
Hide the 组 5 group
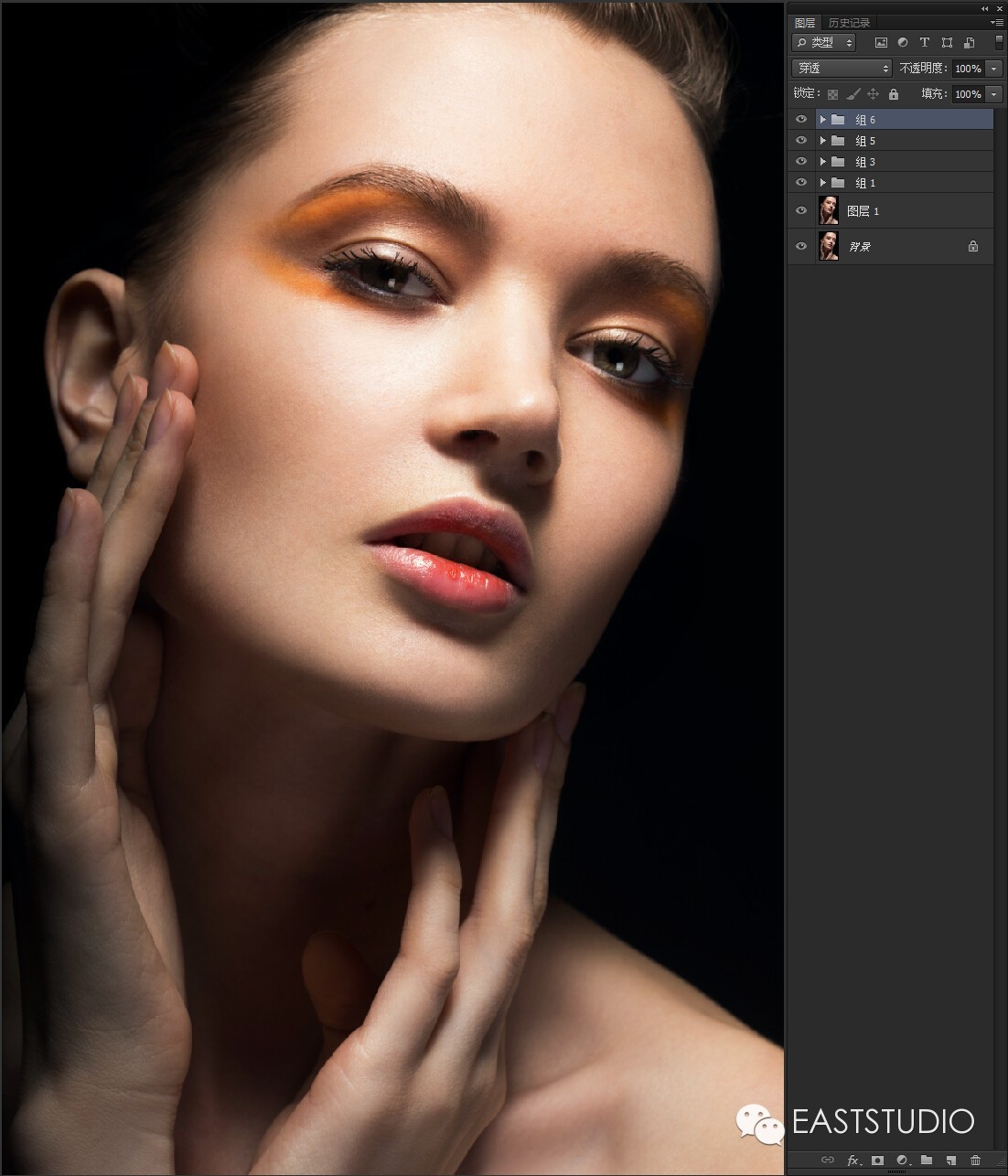pos(801,140)
